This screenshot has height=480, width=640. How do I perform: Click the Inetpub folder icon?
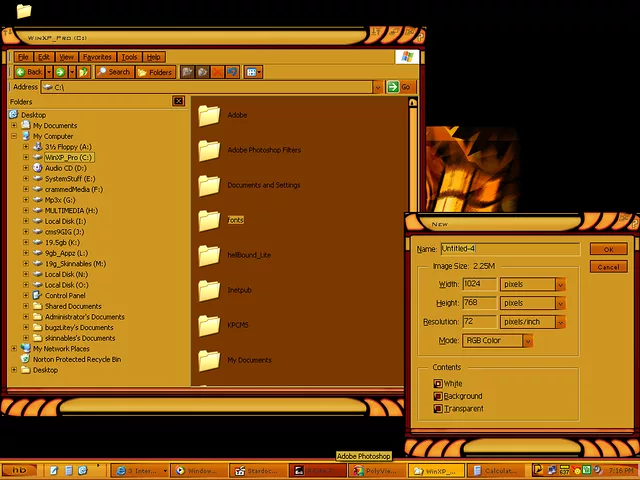click(209, 290)
